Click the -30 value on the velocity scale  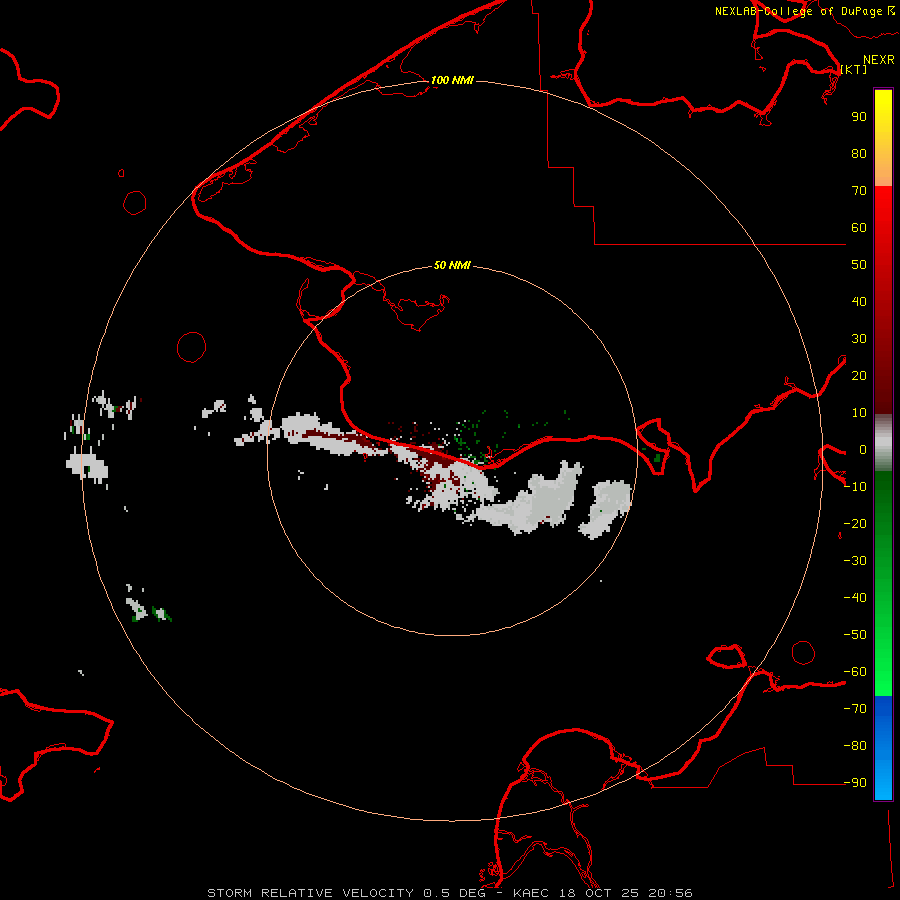[855, 561]
